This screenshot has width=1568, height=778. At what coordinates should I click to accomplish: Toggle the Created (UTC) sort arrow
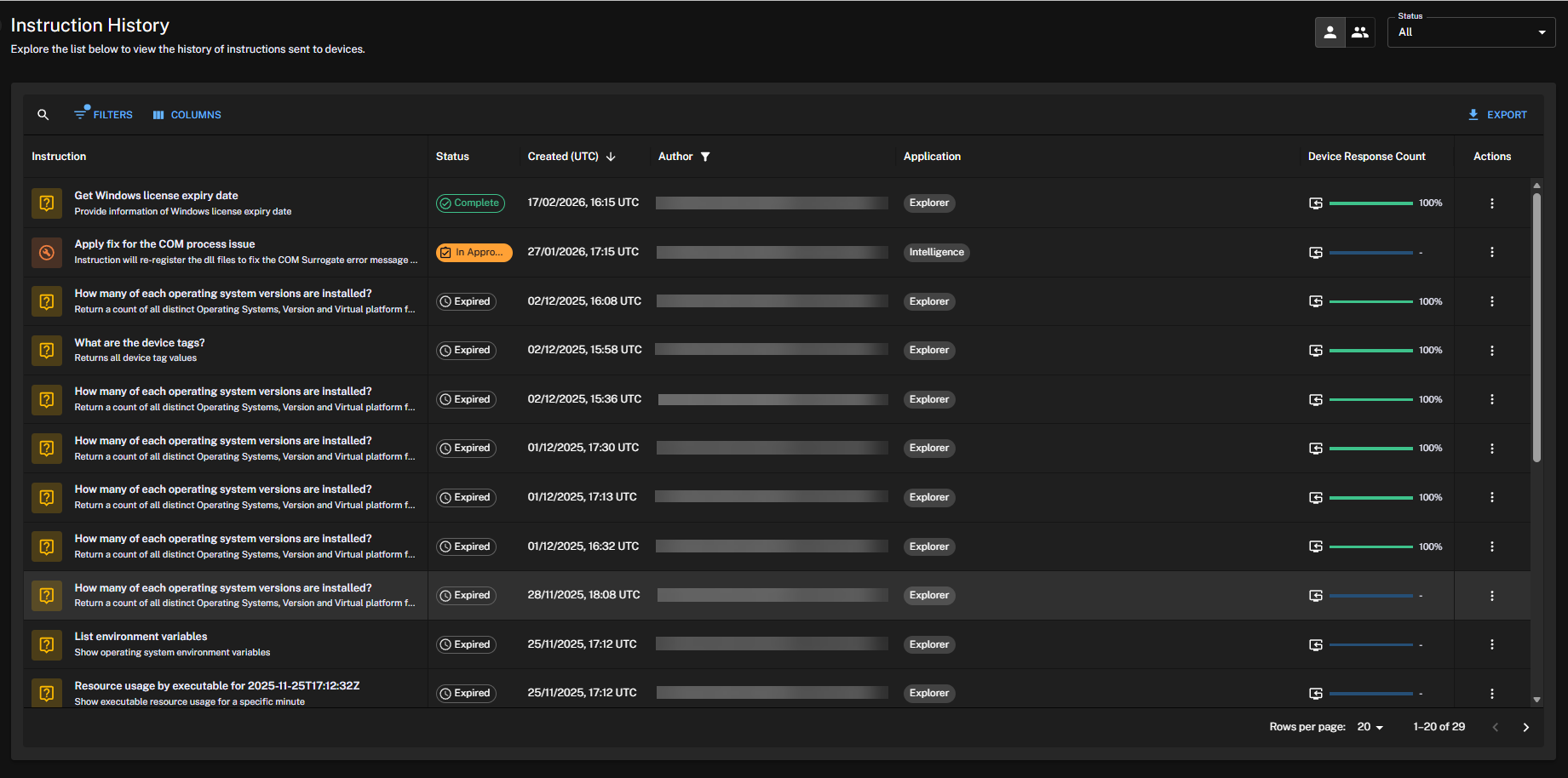[x=611, y=157]
